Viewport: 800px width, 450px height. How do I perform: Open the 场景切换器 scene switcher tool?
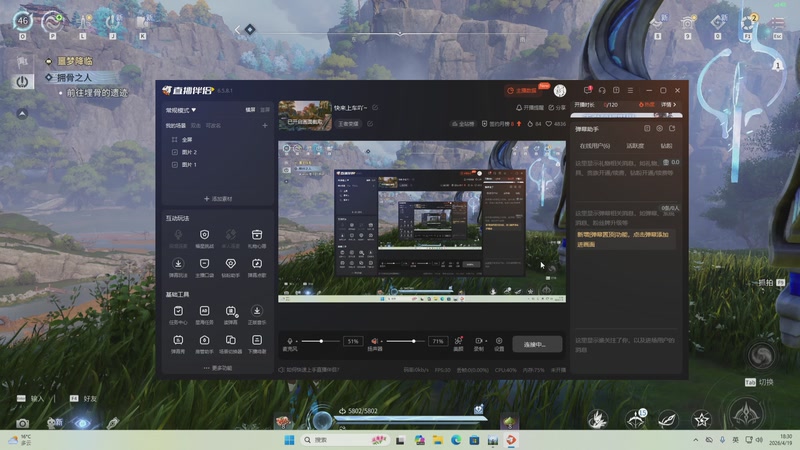231,344
